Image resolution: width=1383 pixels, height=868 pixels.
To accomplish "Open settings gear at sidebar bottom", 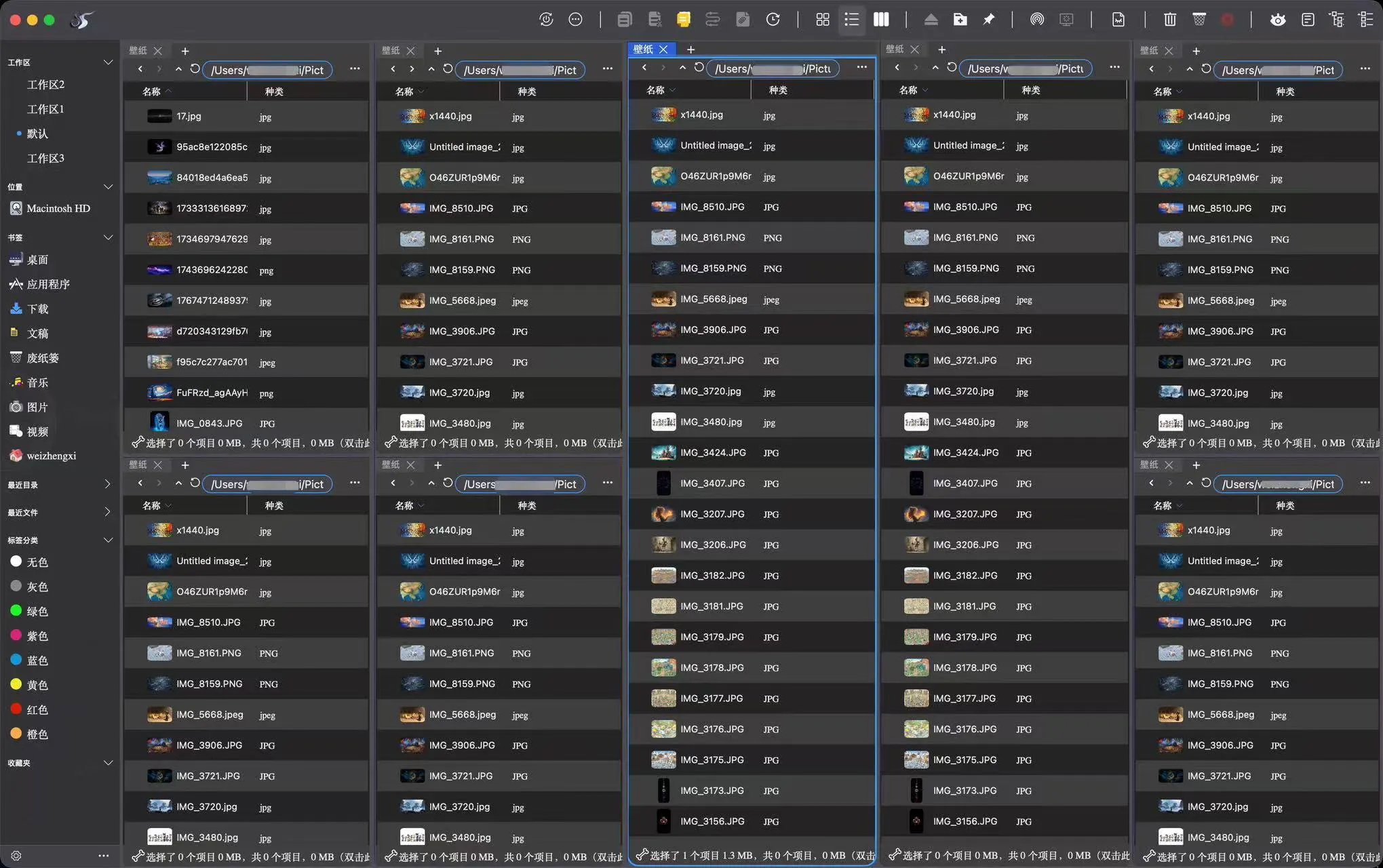I will (x=16, y=856).
